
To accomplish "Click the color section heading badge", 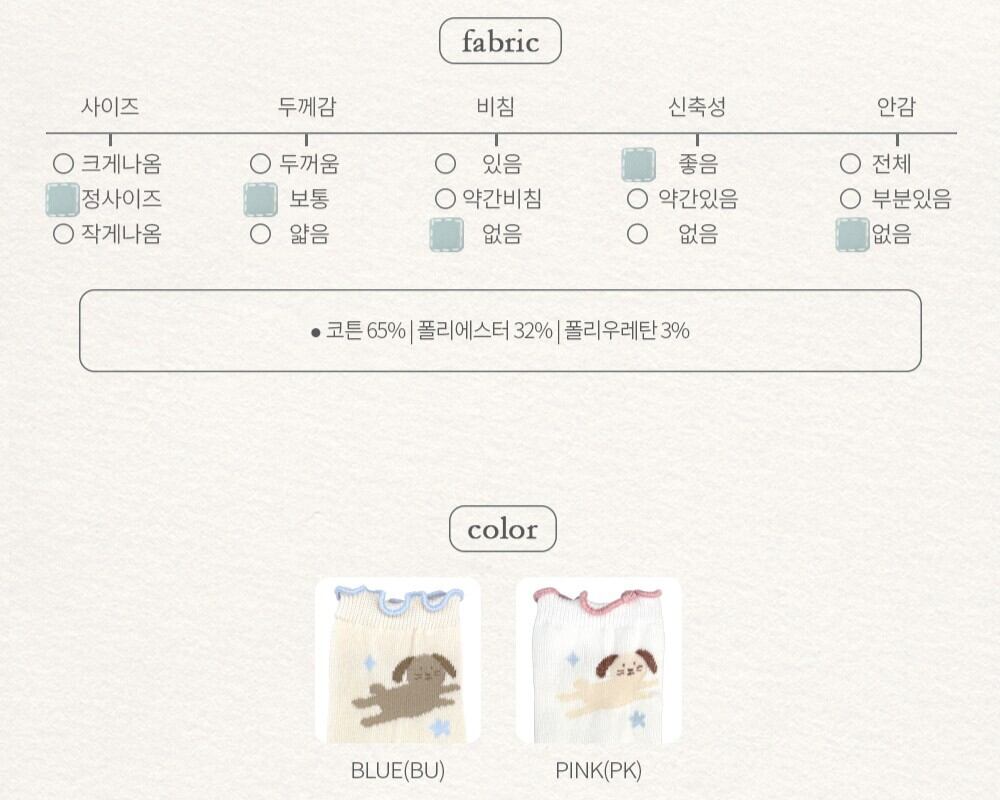I will 502,529.
